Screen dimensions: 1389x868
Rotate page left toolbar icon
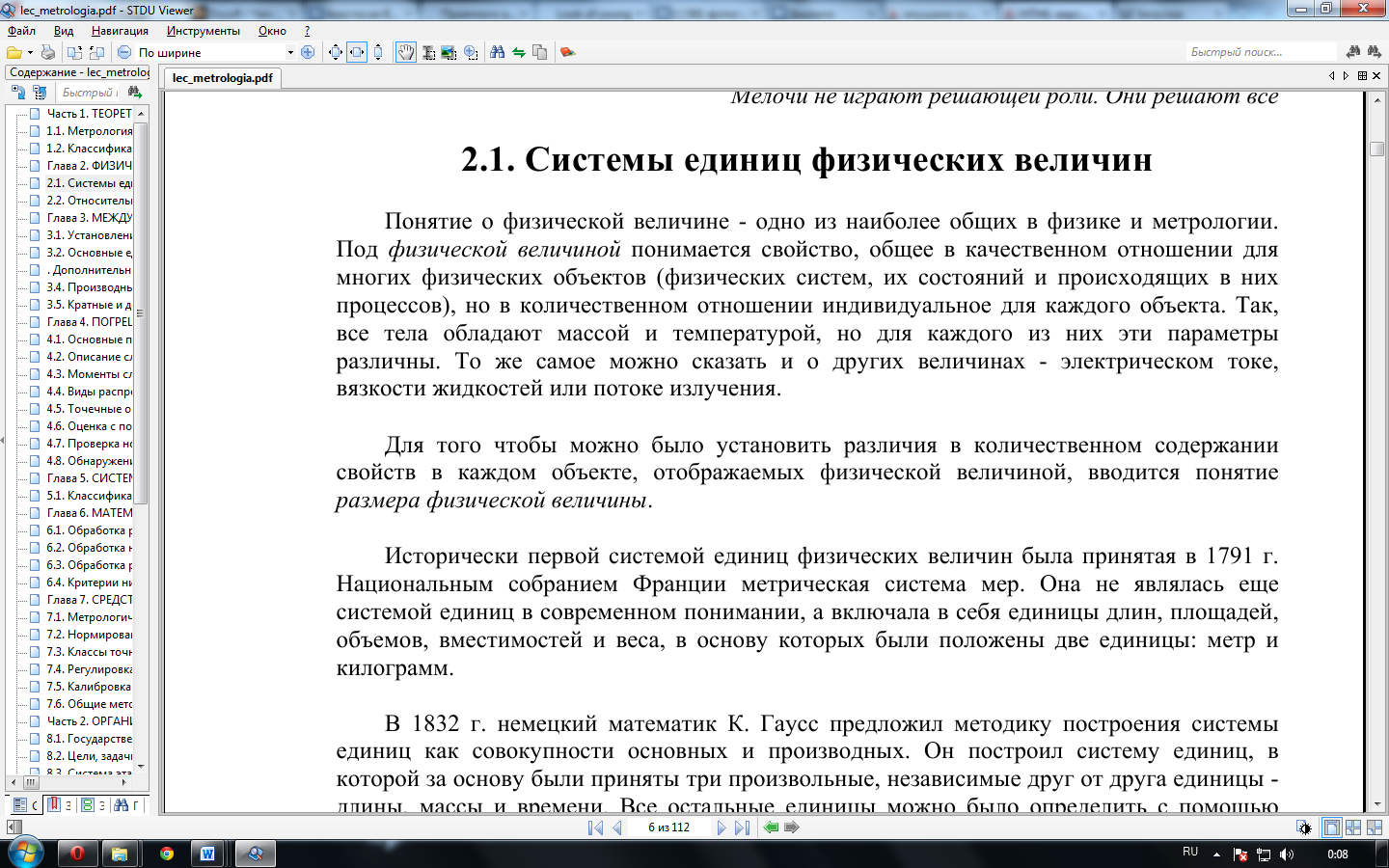[74, 52]
